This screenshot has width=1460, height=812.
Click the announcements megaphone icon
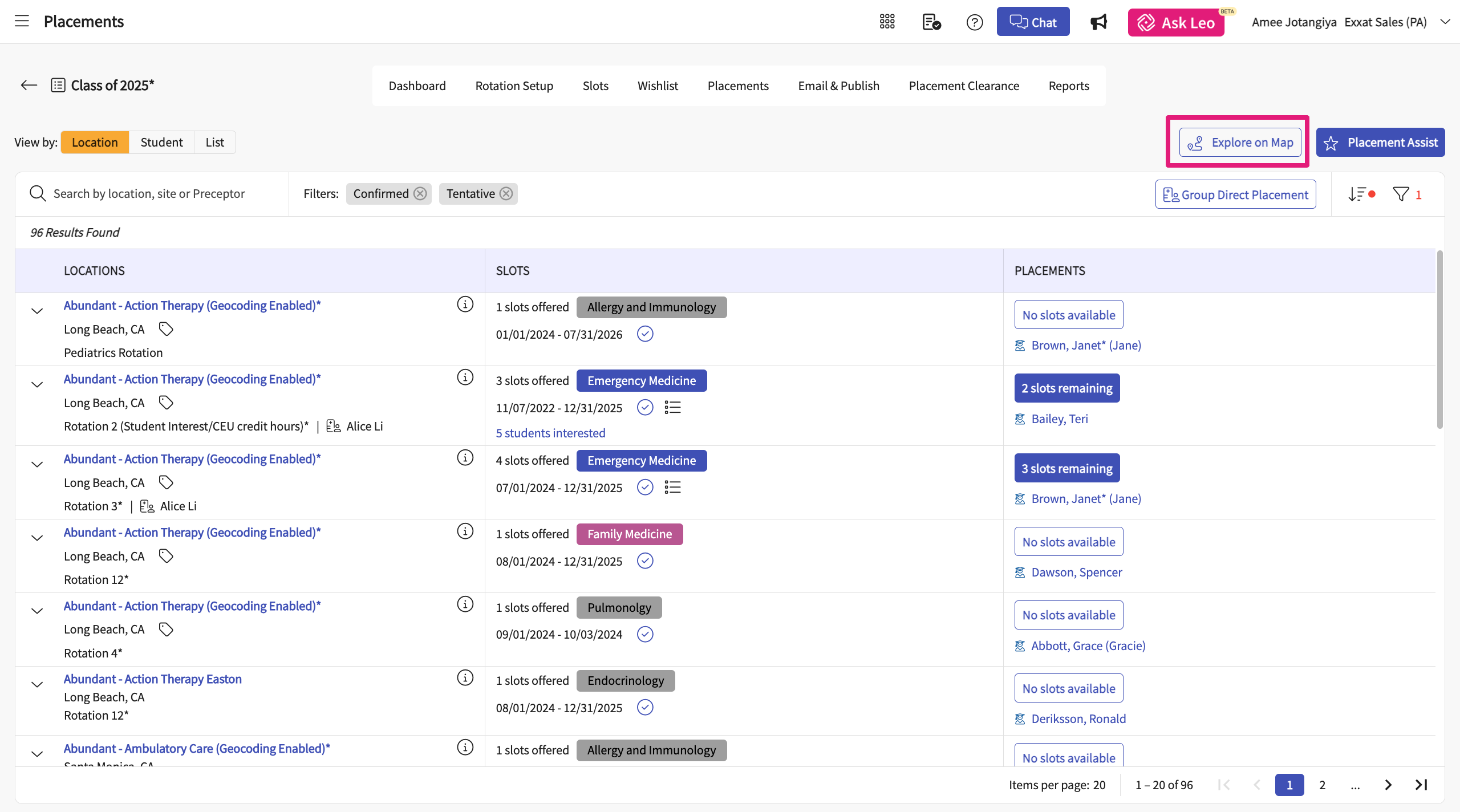click(x=1098, y=22)
